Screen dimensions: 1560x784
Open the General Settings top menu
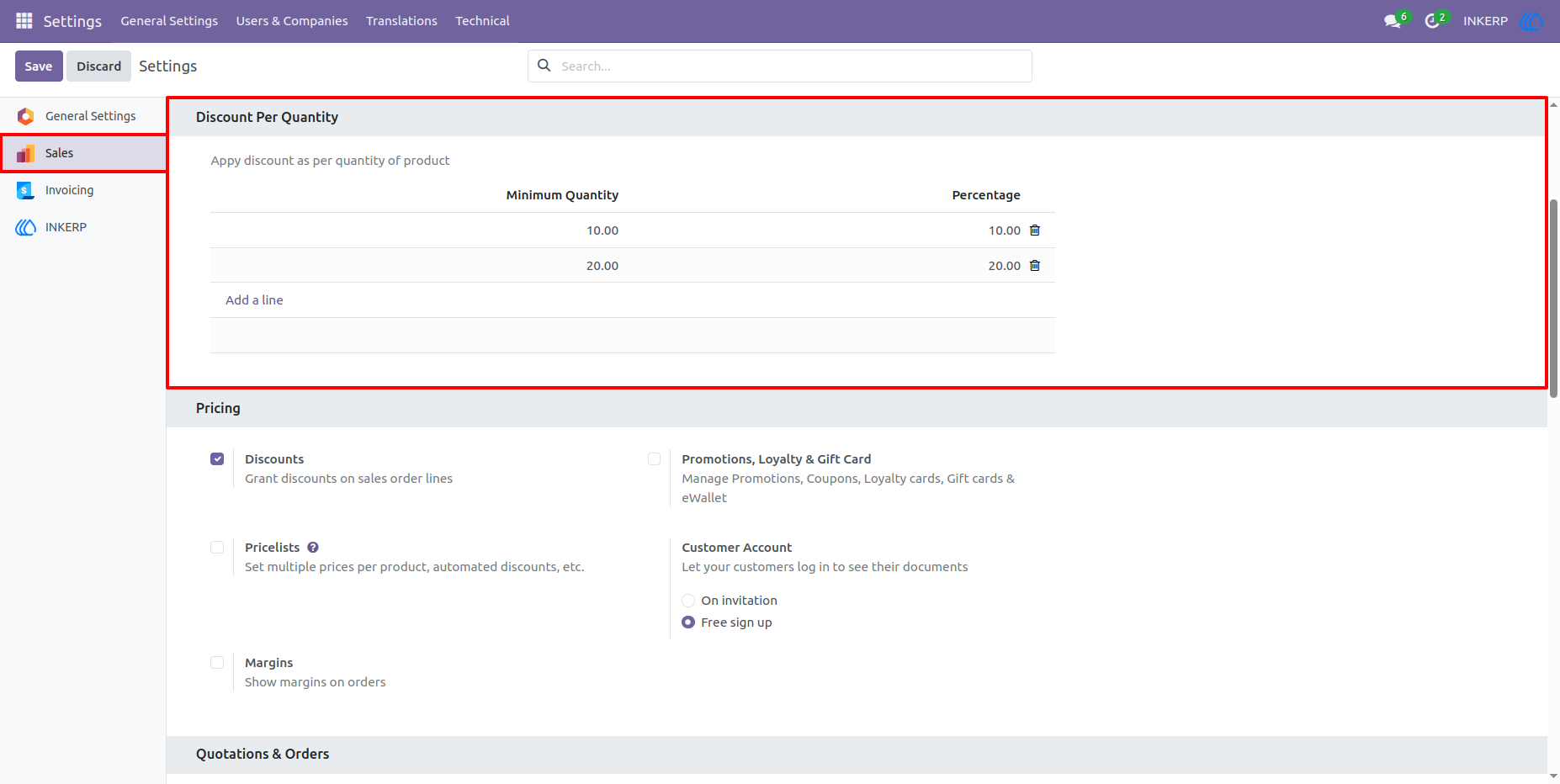pos(169,21)
